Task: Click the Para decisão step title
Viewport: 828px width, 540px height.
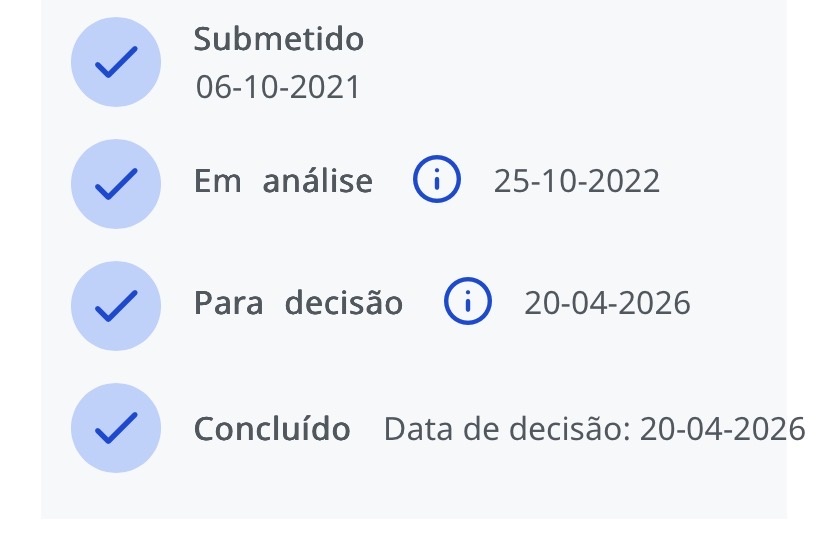Action: click(x=298, y=302)
